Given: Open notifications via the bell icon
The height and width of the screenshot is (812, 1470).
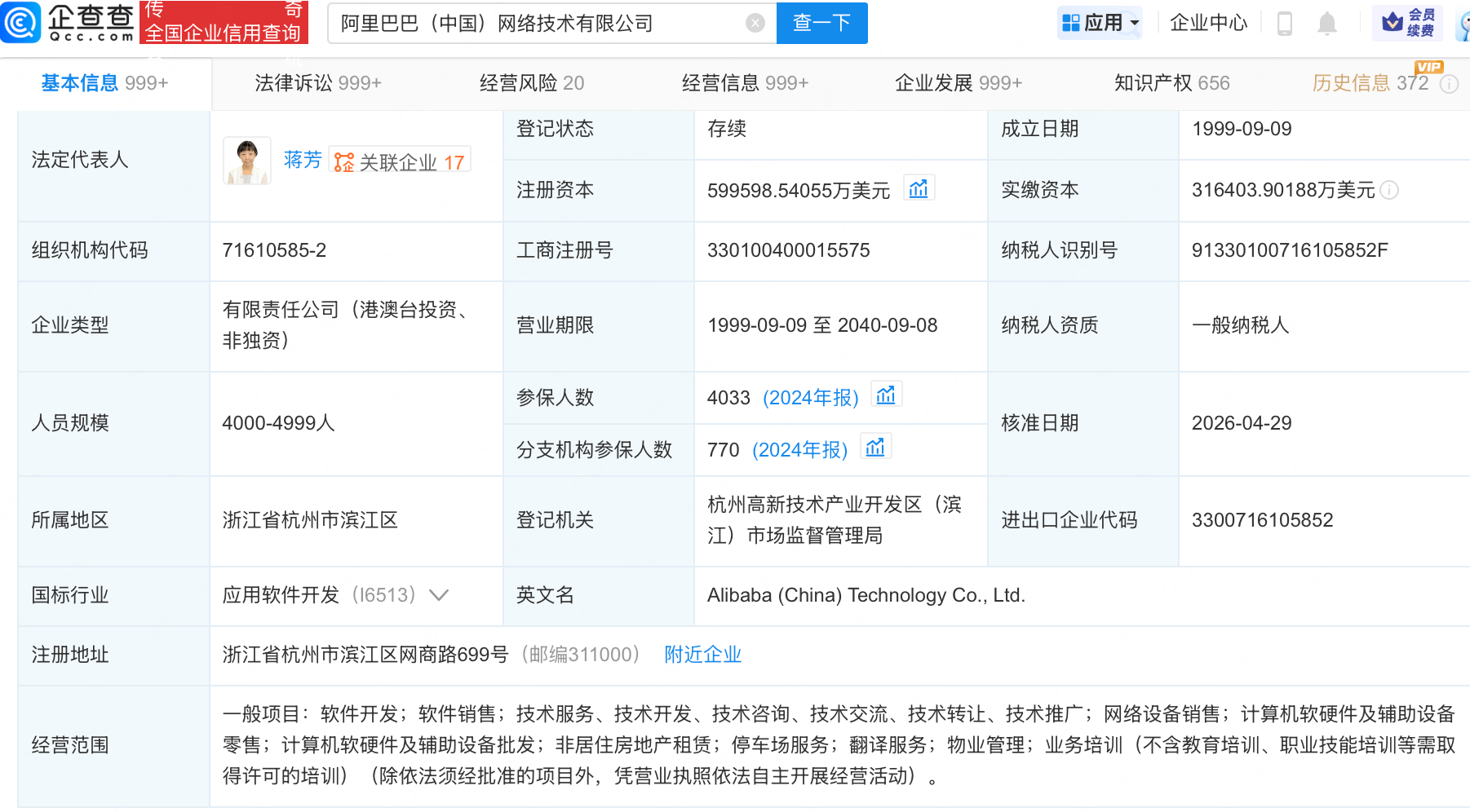Looking at the screenshot, I should pos(1327,24).
